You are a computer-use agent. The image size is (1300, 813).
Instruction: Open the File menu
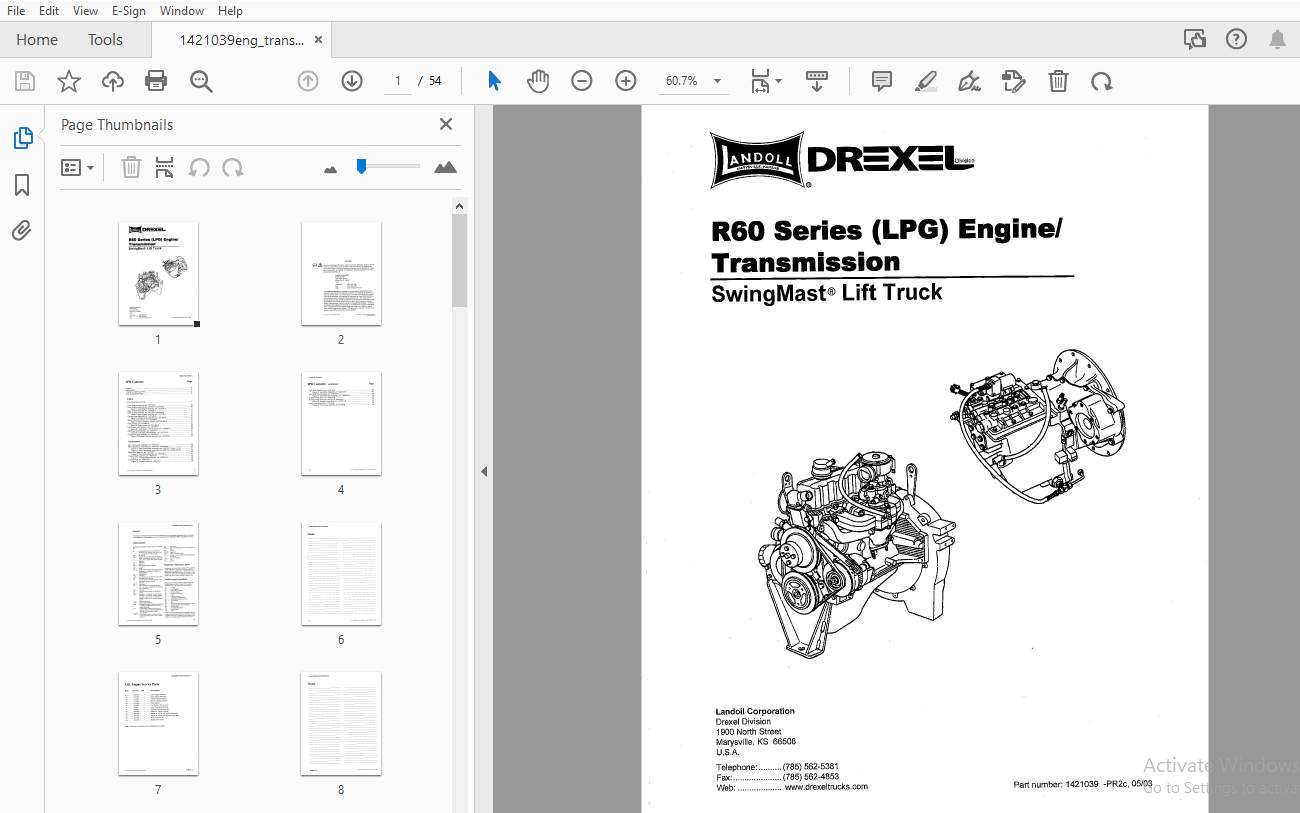[16, 10]
